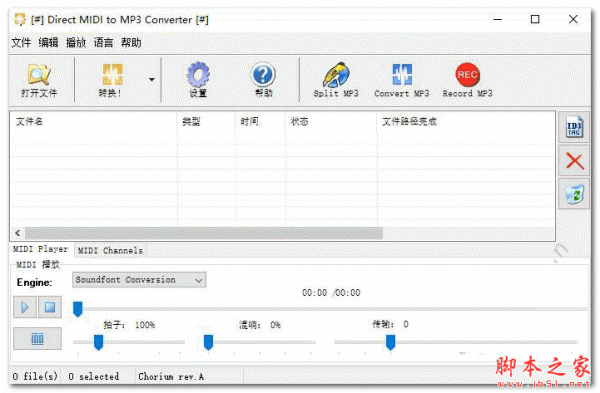This screenshot has width=600, height=393.
Task: Click the Time (时间) column header
Action: point(260,122)
